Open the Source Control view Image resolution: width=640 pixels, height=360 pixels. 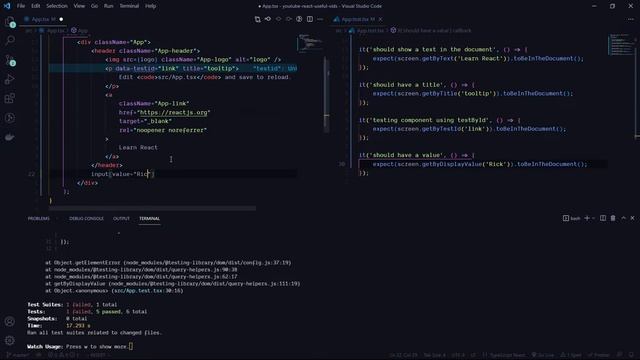click(10, 60)
